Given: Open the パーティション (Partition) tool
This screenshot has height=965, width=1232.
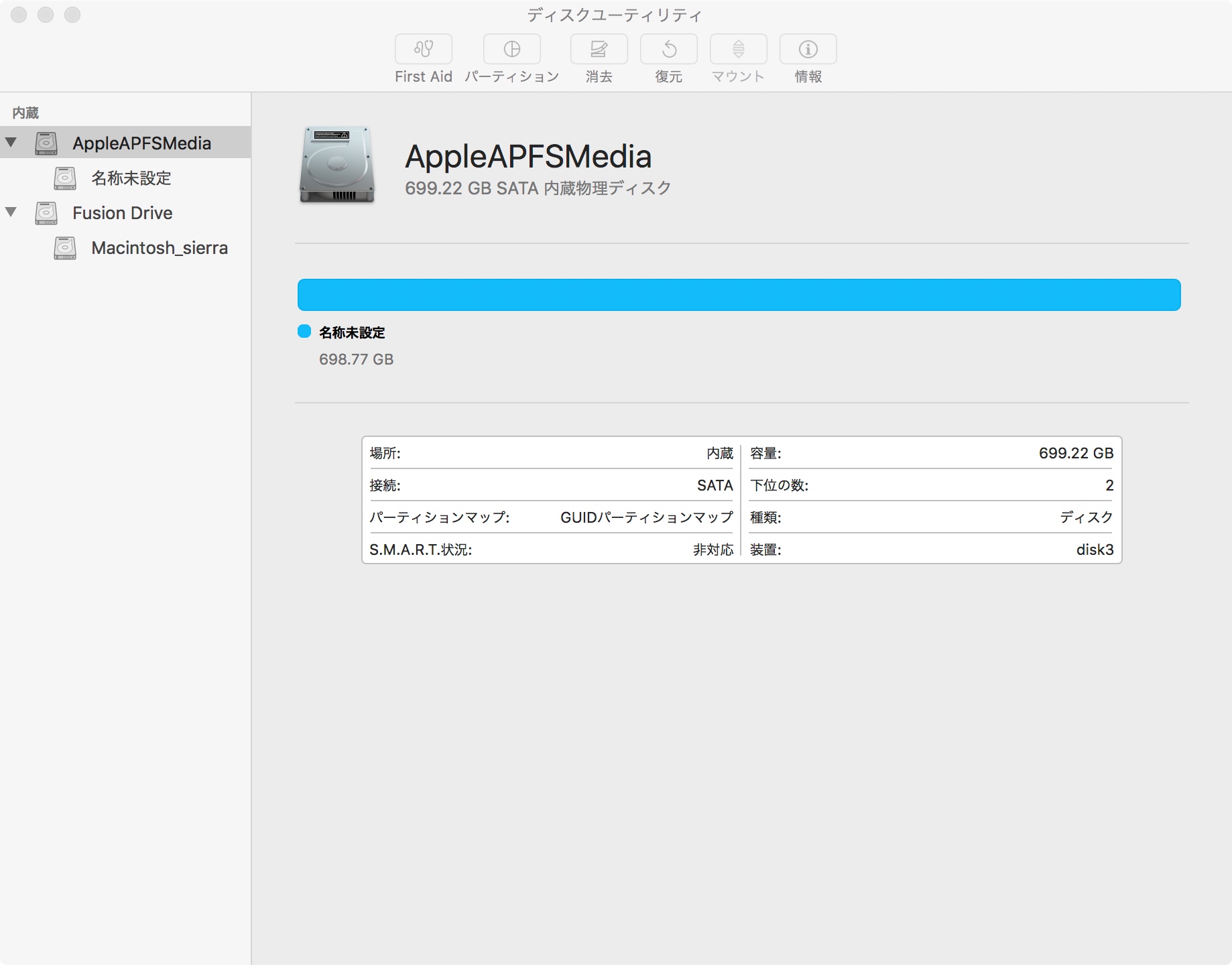Looking at the screenshot, I should (511, 49).
